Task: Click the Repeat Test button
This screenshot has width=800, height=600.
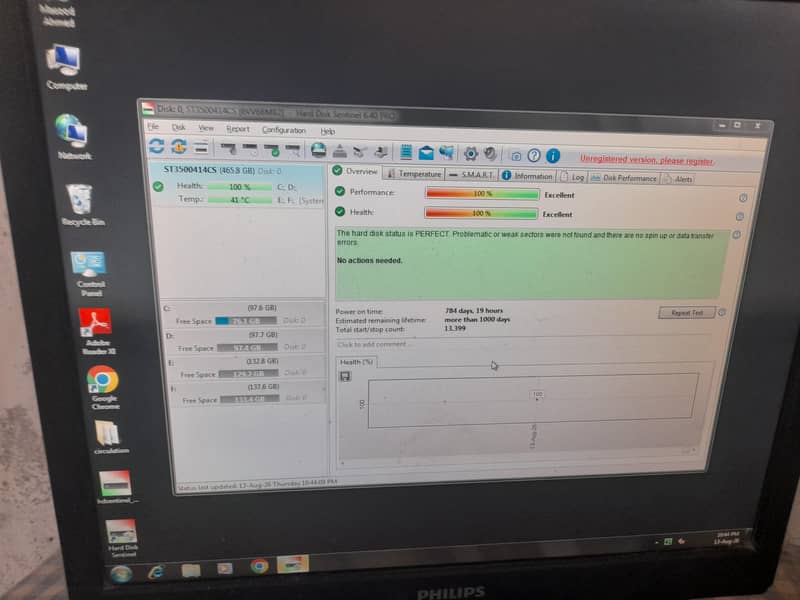Action: [687, 312]
